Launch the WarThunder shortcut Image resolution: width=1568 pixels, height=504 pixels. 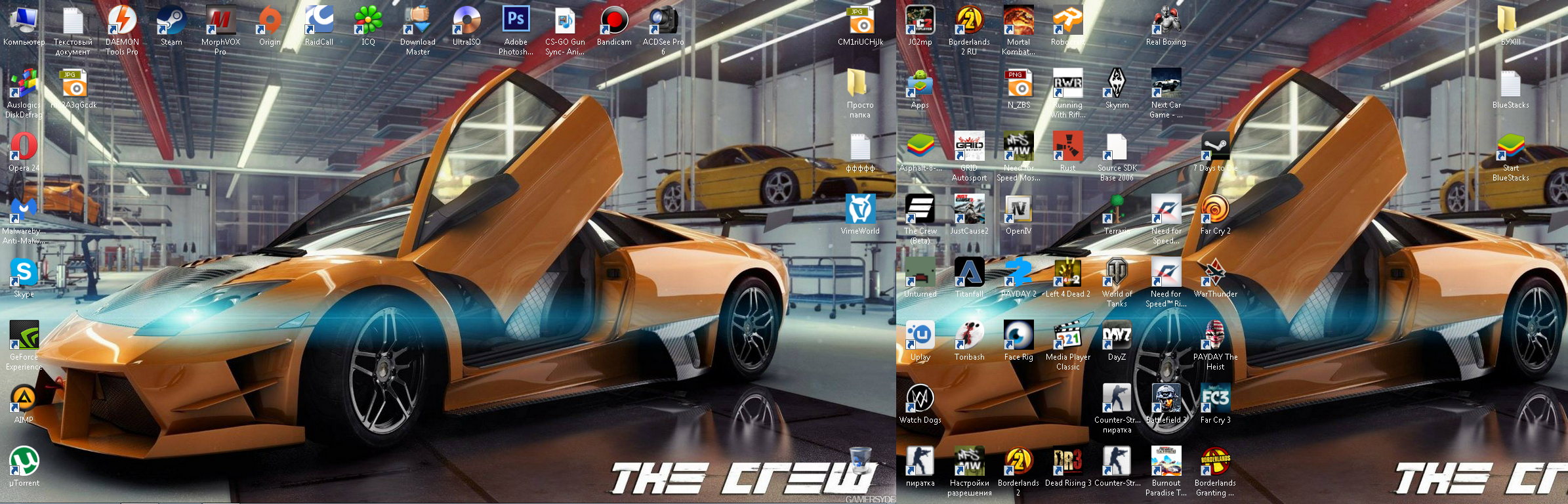(x=1215, y=273)
